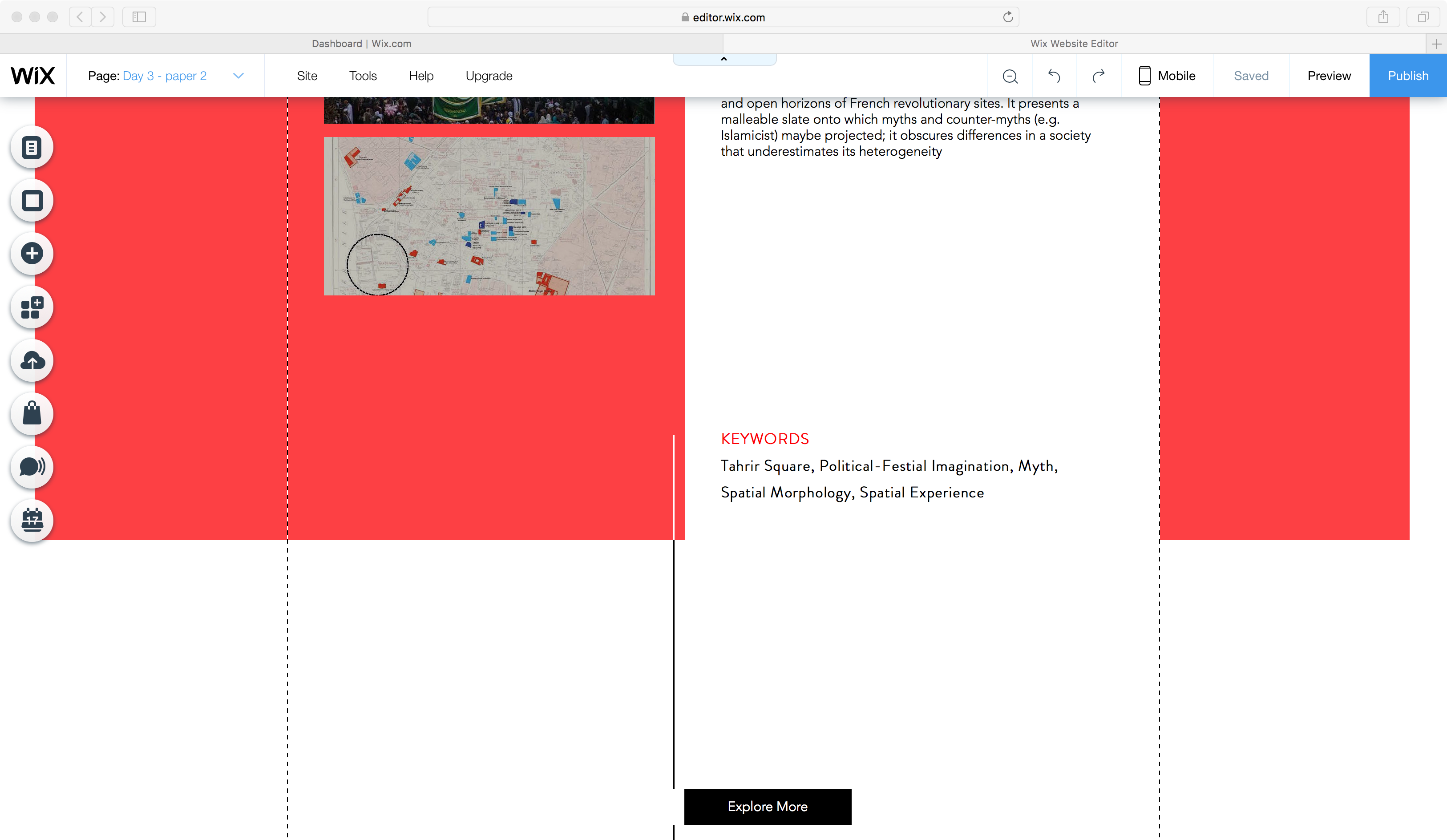Toggle the Safari sidebar button
Screen dimensions: 1447x840
point(139,16)
